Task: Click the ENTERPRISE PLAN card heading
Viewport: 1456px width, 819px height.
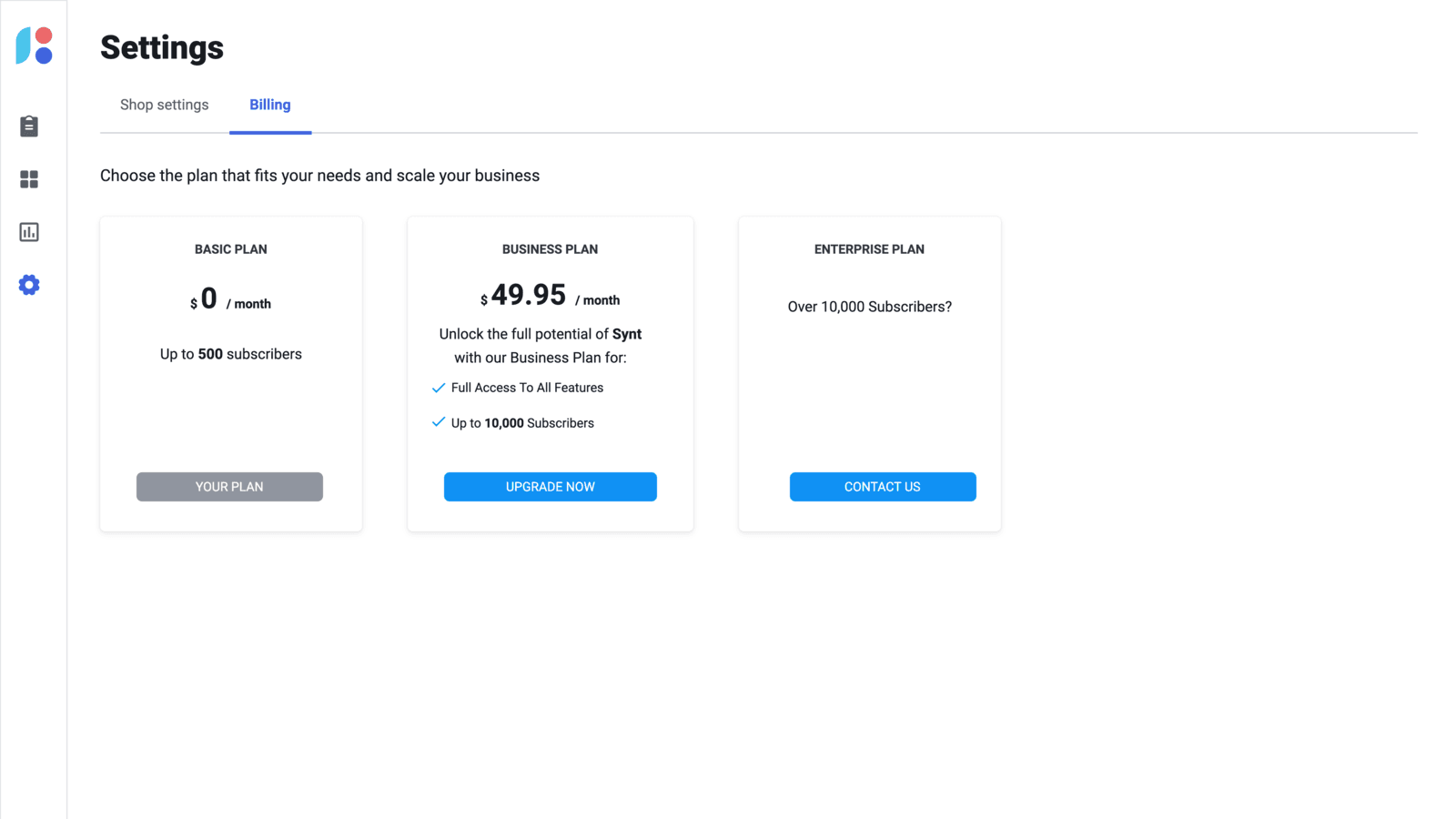Action: coord(869,249)
